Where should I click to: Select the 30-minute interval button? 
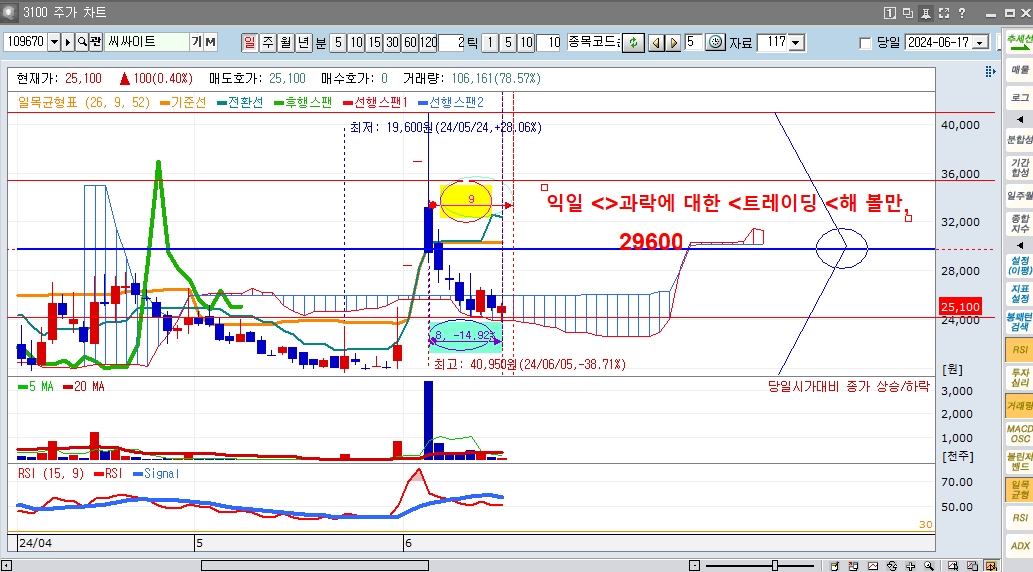pyautogui.click(x=392, y=43)
